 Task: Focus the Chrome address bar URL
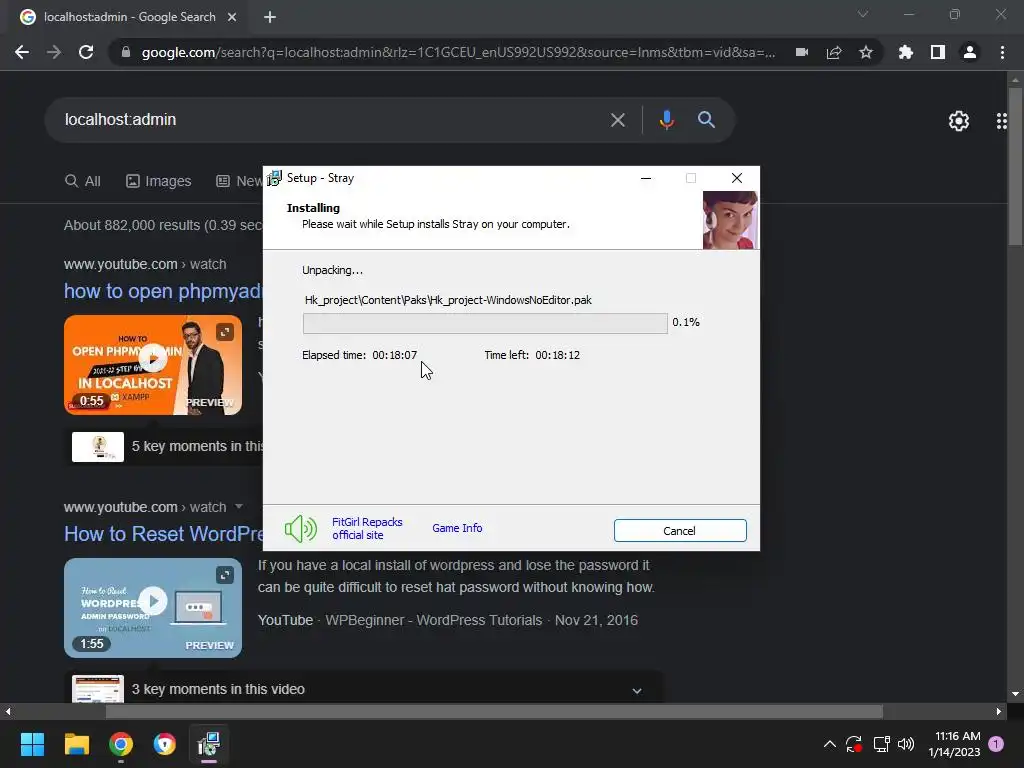458,52
